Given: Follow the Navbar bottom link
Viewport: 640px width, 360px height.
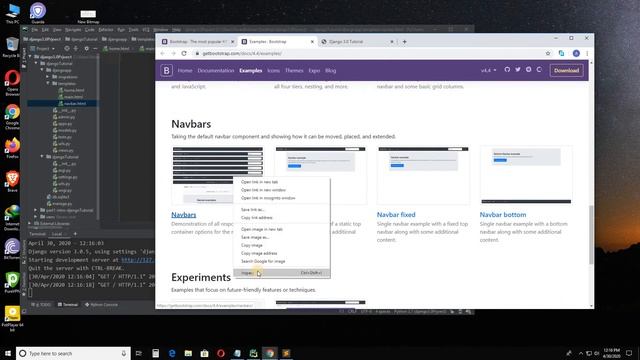Looking at the screenshot, I should tap(503, 215).
